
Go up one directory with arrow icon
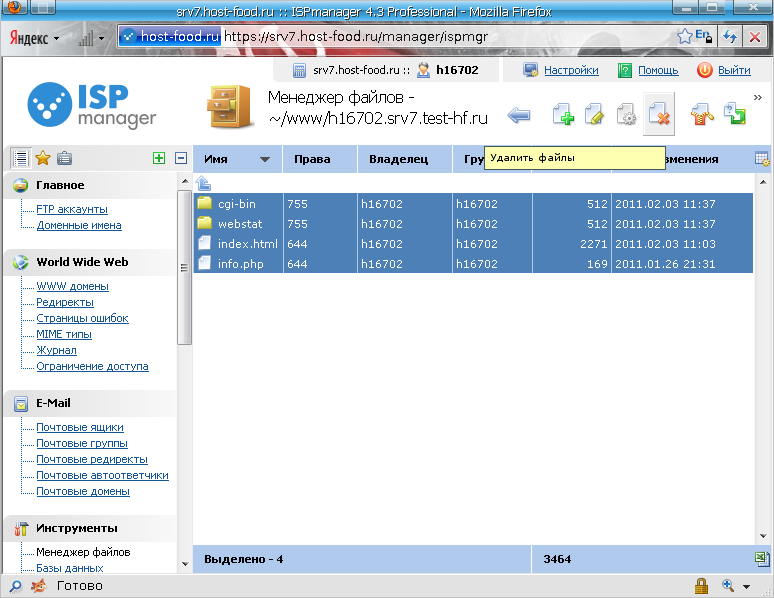(204, 183)
